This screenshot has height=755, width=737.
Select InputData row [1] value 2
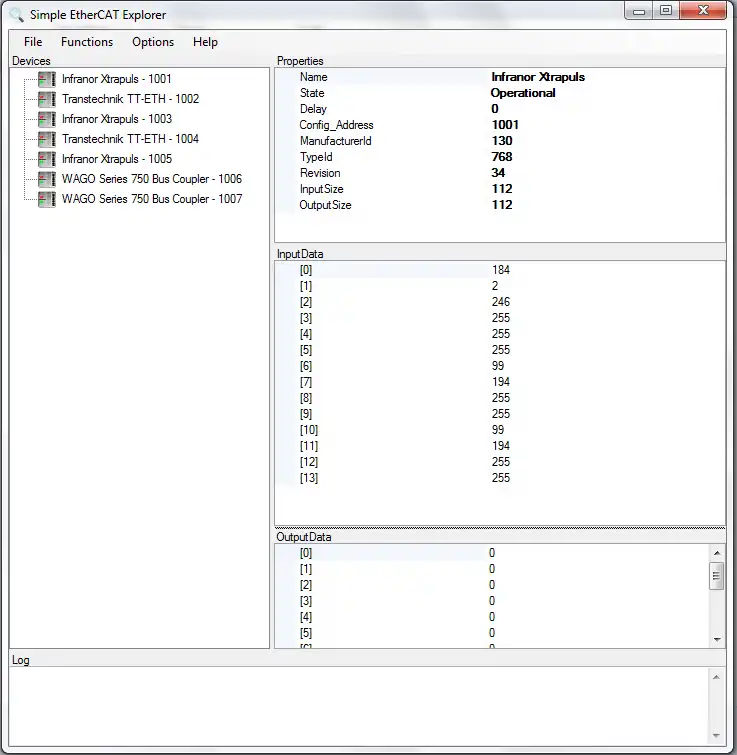[495, 286]
